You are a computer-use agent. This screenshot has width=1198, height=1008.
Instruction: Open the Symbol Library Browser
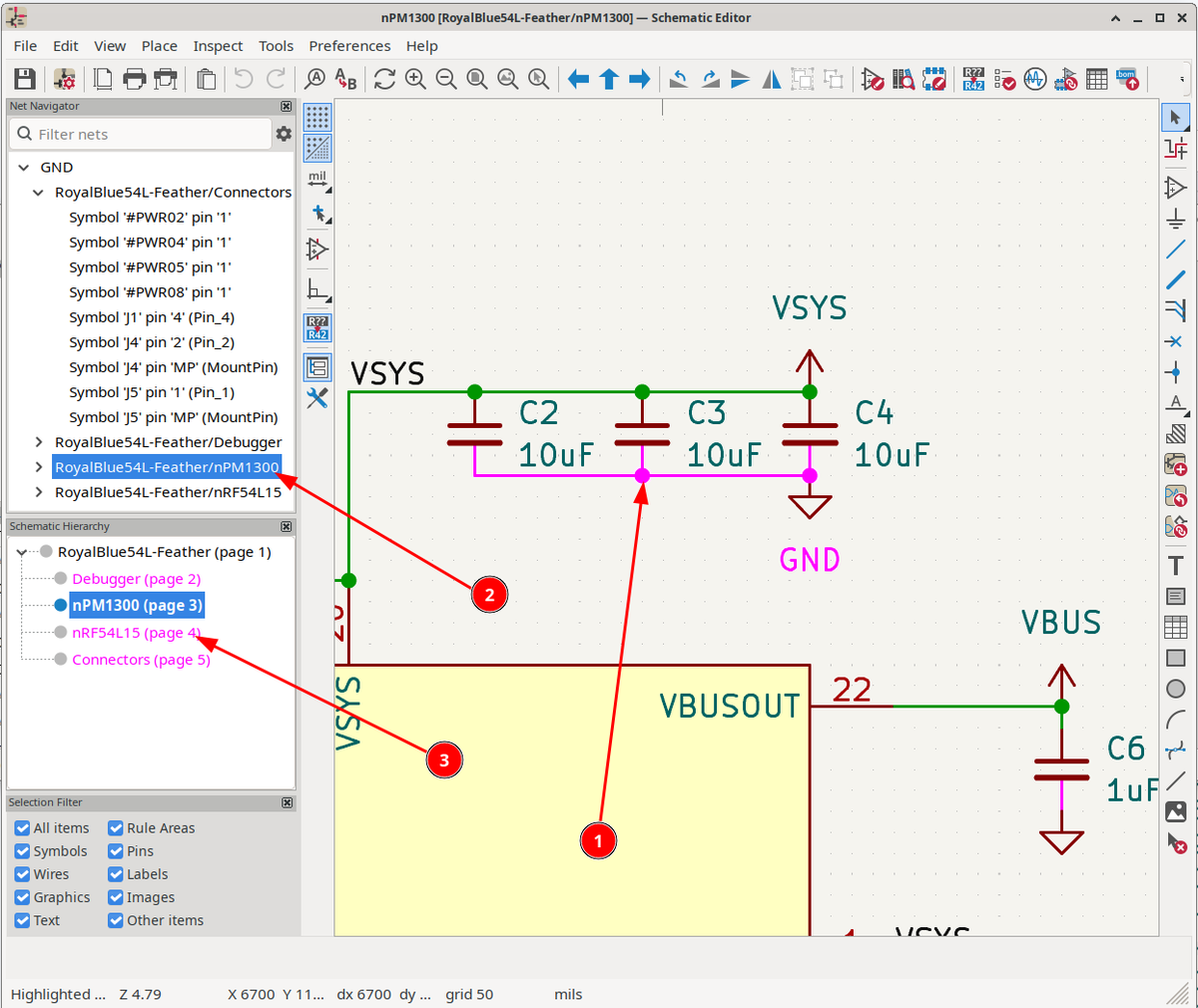pyautogui.click(x=903, y=79)
